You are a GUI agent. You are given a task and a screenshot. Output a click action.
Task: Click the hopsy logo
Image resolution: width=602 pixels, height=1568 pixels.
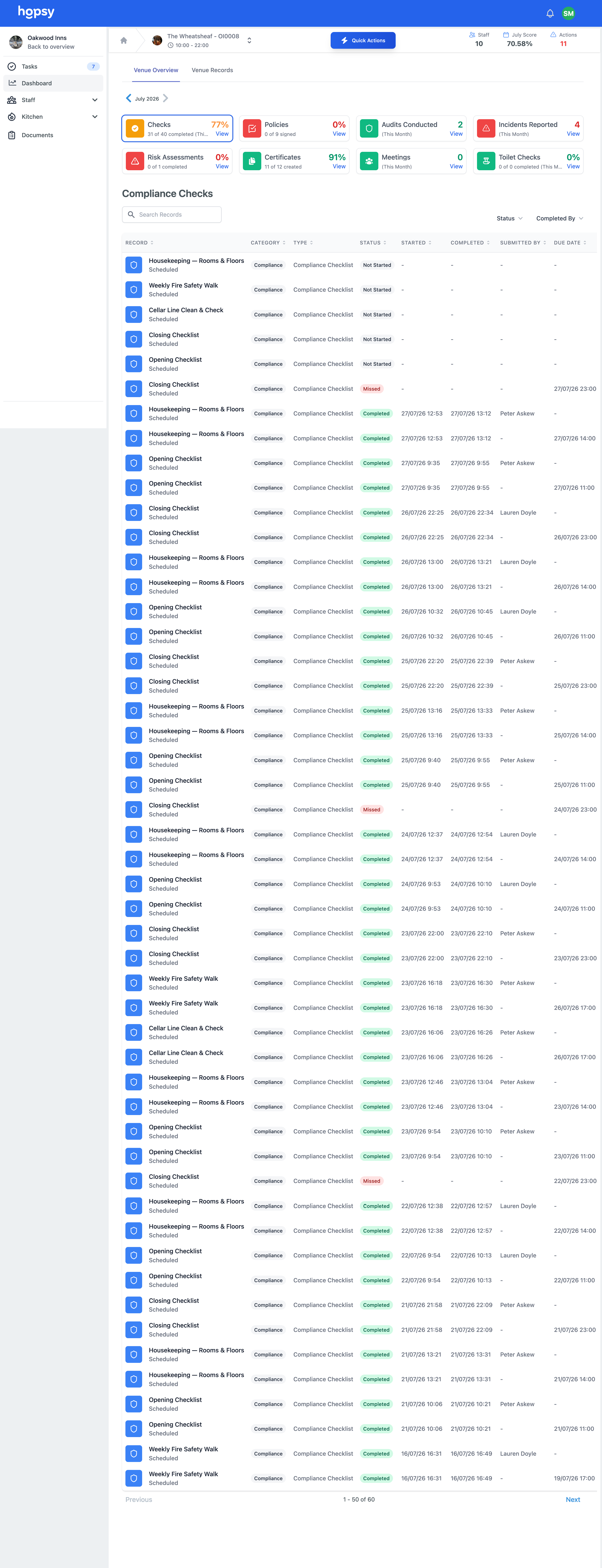pos(36,12)
